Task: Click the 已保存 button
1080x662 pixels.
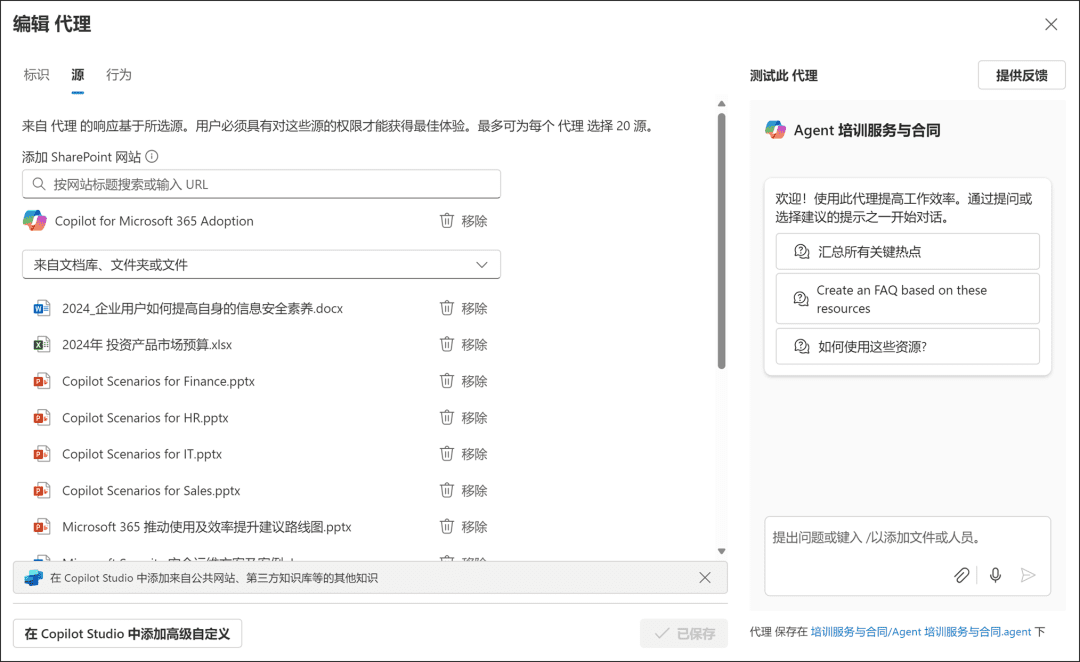Action: click(x=684, y=633)
